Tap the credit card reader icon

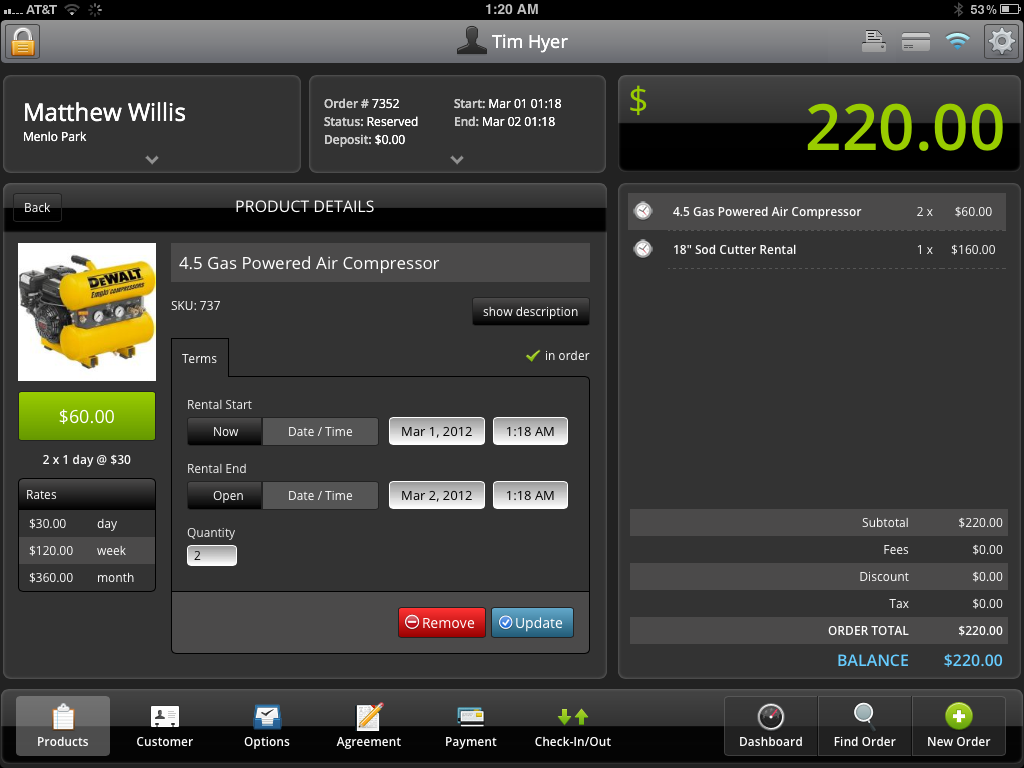pos(916,42)
